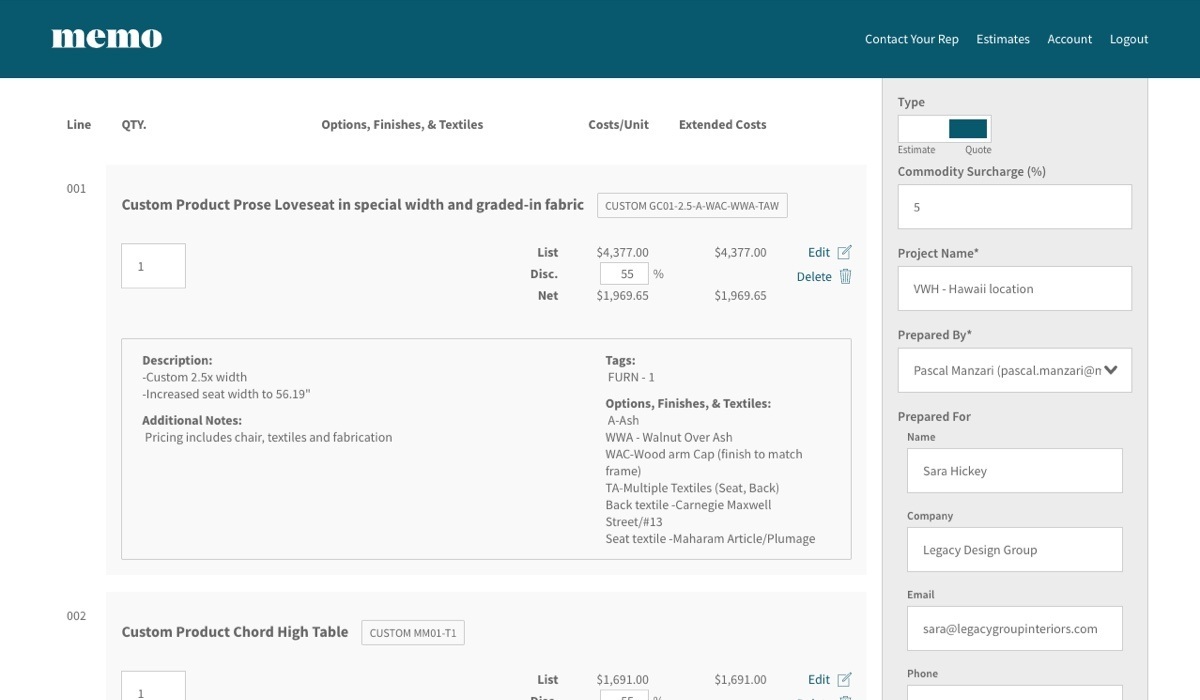
Task: Click the Commodity Surcharge input field
Action: (1014, 207)
